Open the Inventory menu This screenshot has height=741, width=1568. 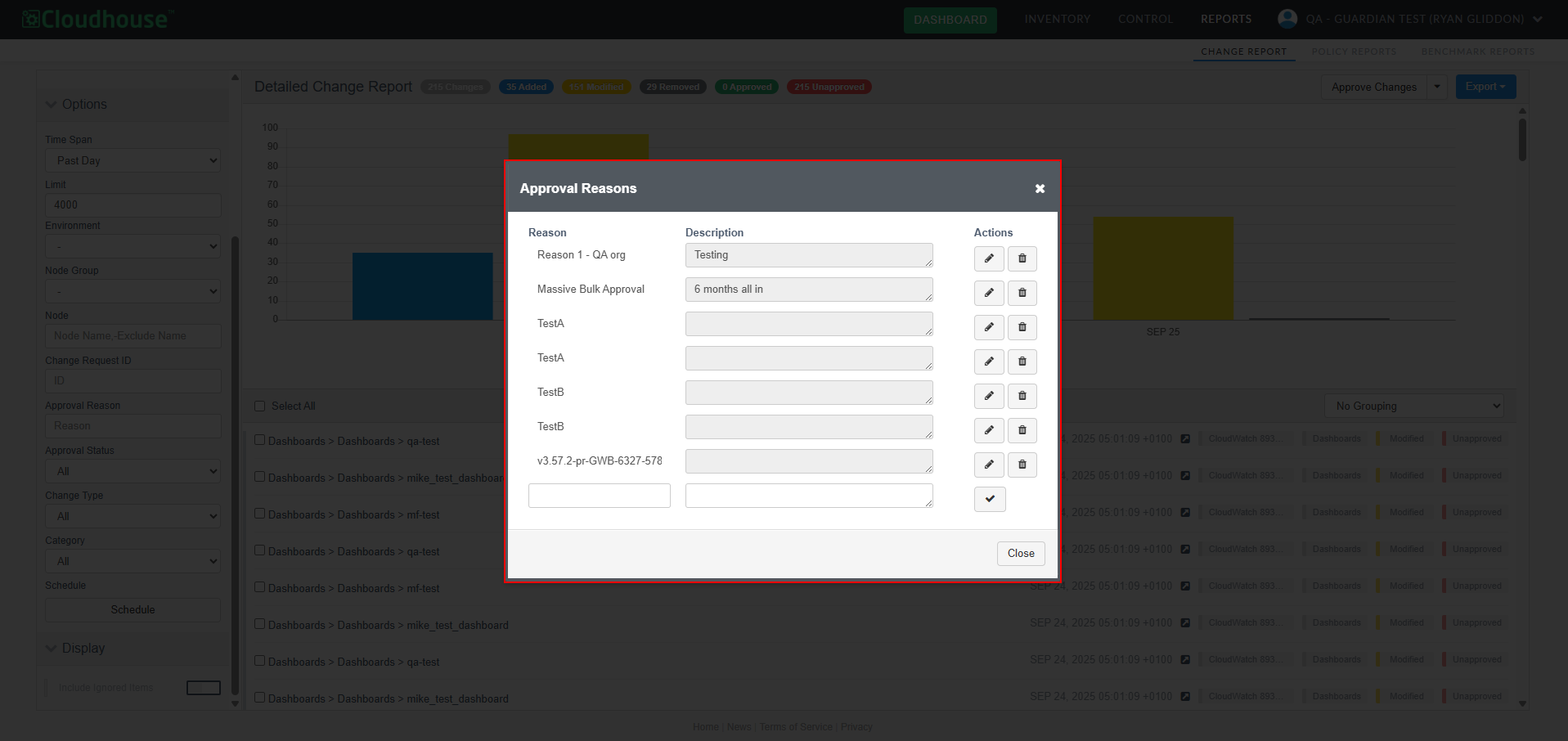point(1057,19)
